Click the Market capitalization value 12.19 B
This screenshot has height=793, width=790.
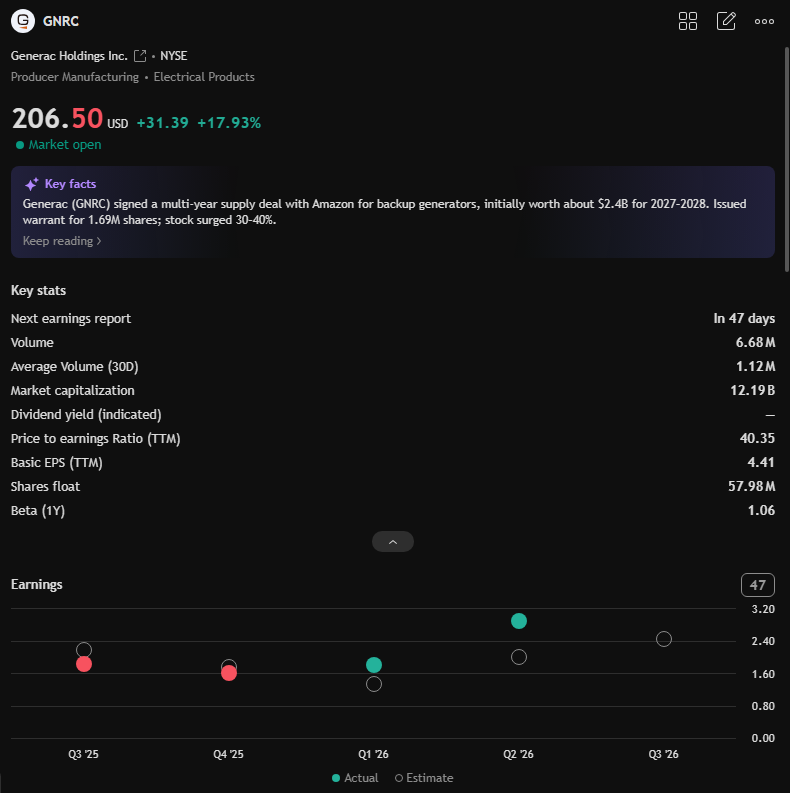[x=753, y=390]
